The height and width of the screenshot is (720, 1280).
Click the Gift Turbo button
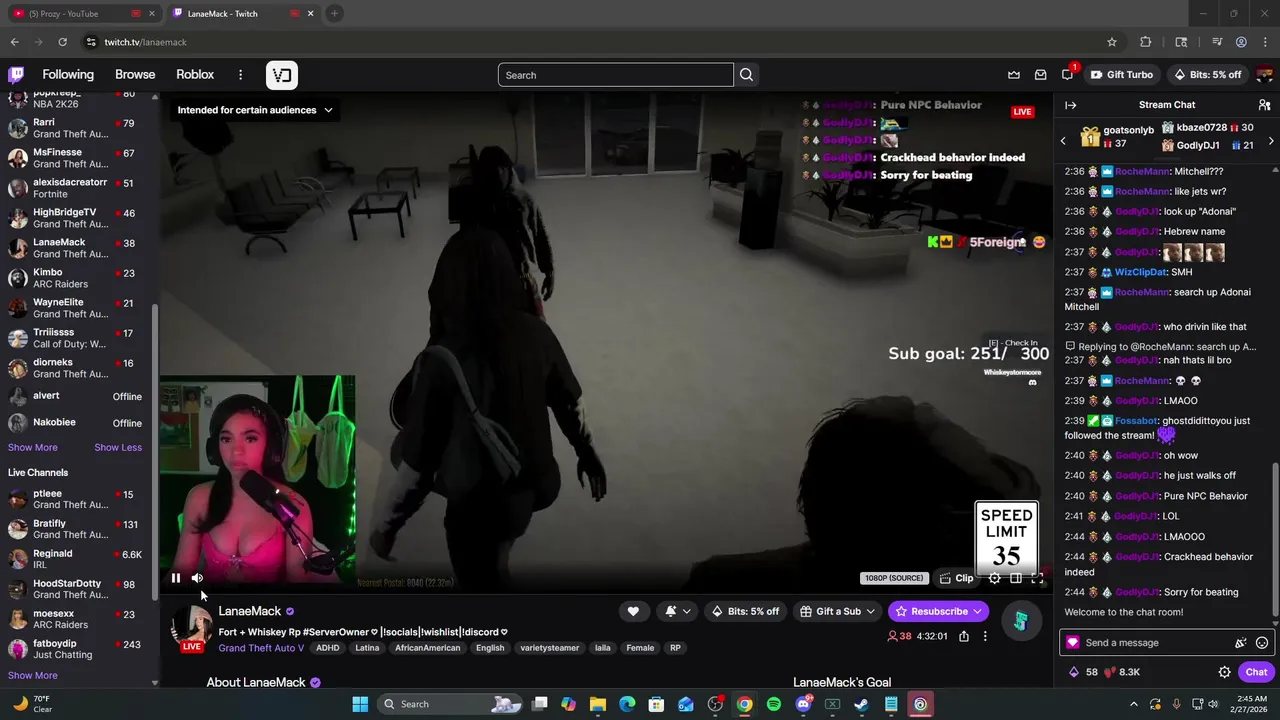click(x=1122, y=75)
